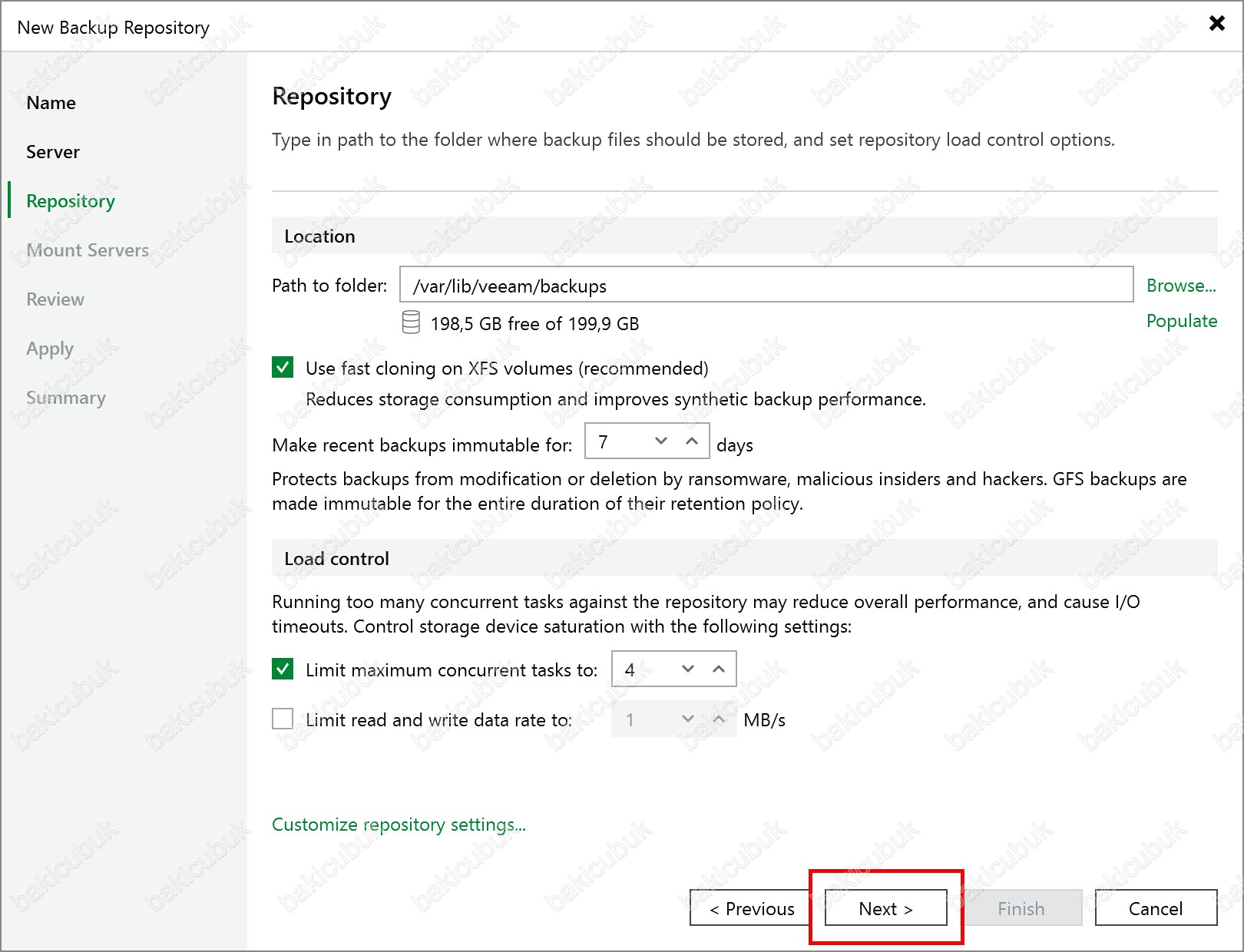Click Populate to refresh disk capacity
Image resolution: width=1244 pixels, height=952 pixels.
[1181, 321]
